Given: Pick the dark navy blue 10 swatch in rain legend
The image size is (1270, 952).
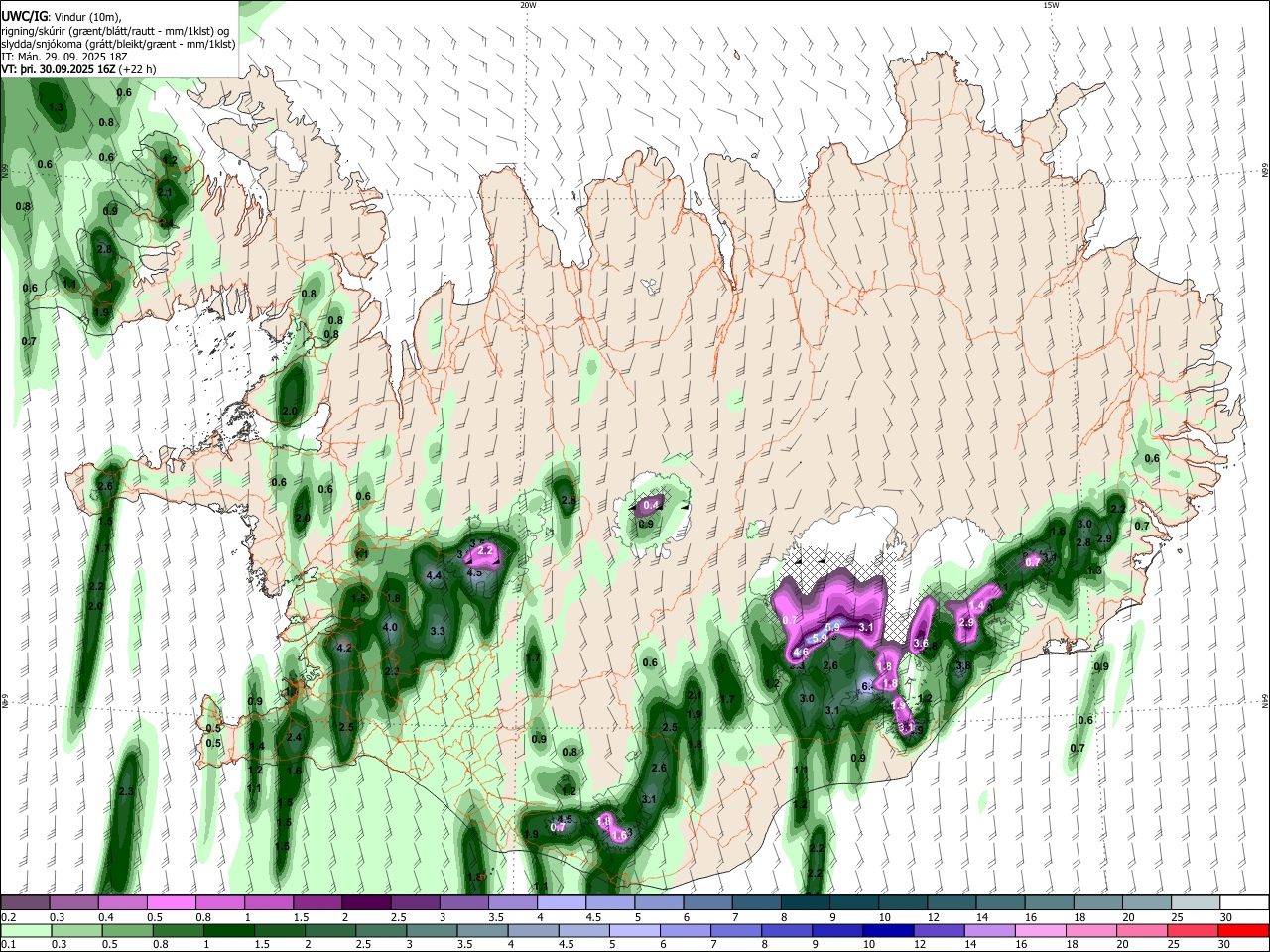Looking at the screenshot, I should tap(886, 931).
